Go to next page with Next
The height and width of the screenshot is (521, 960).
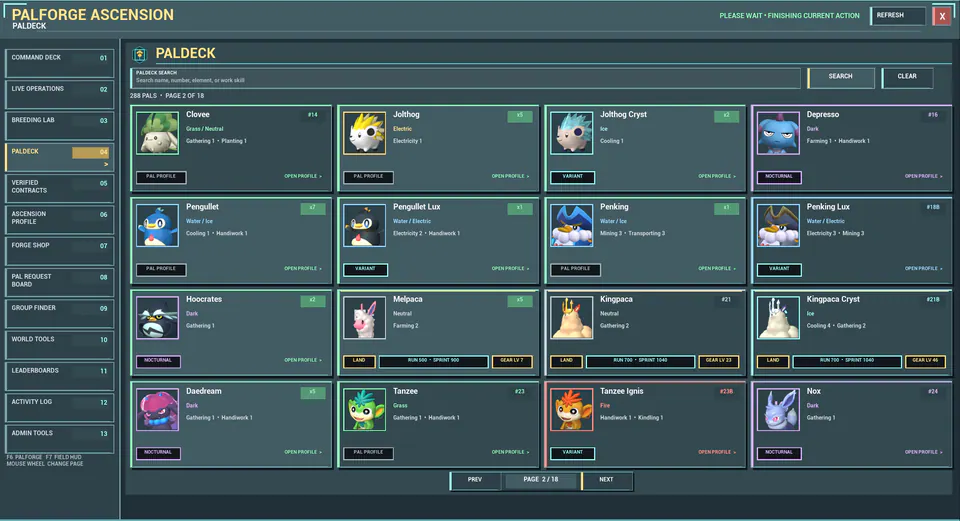pyautogui.click(x=607, y=481)
